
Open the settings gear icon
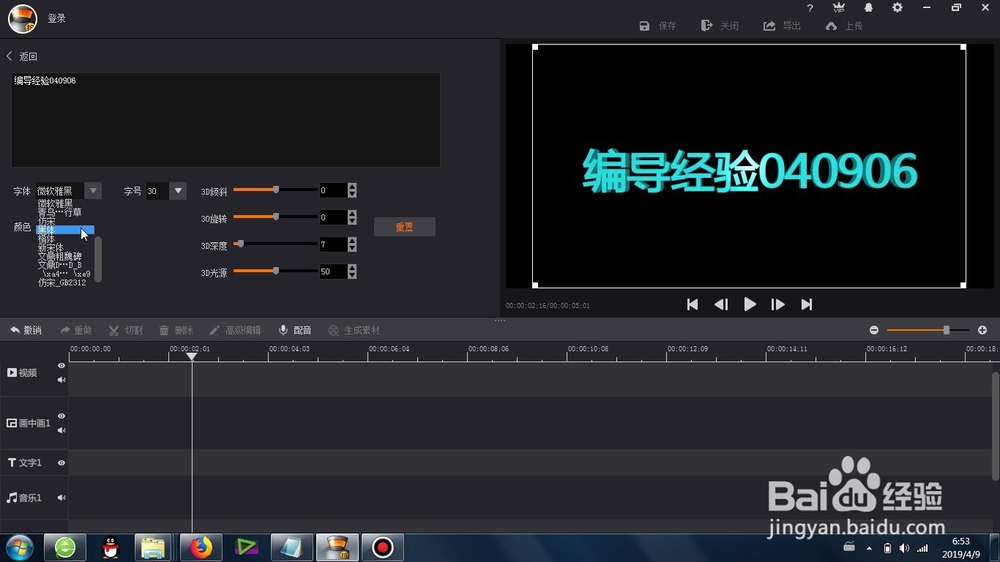coord(897,8)
